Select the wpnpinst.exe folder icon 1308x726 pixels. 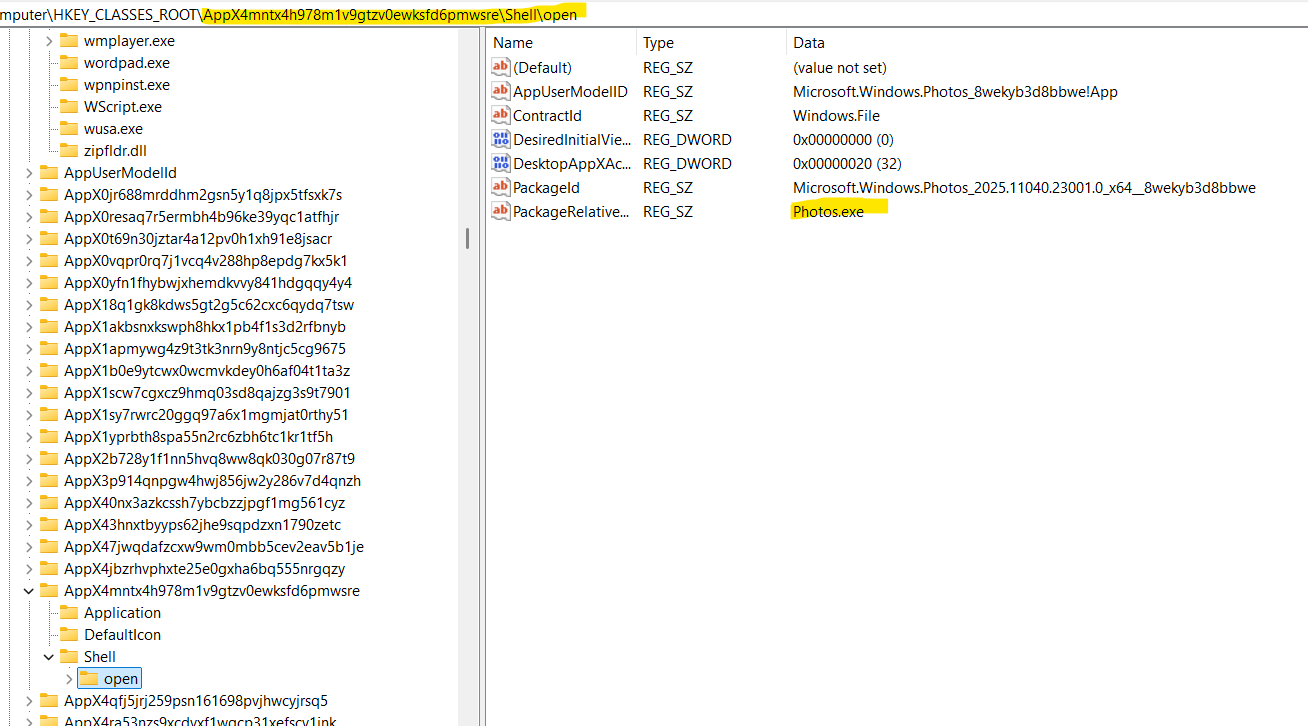tap(69, 85)
